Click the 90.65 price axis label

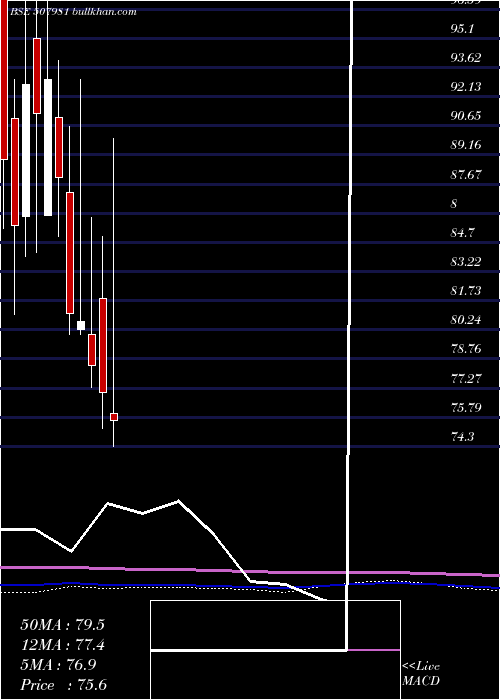466,116
